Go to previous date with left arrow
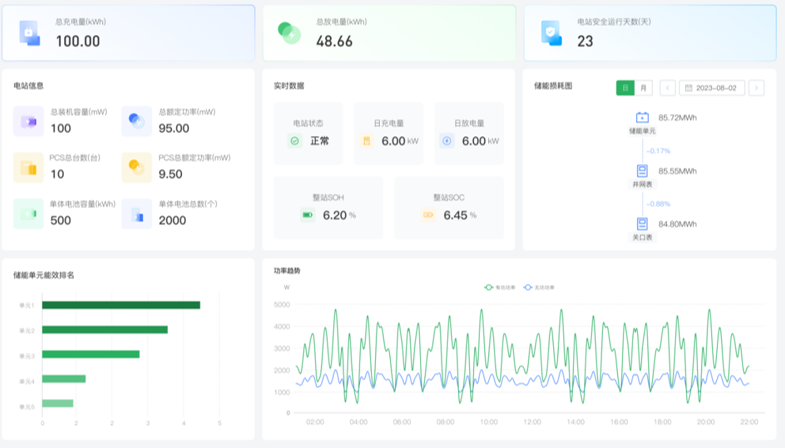785x448 pixels. pyautogui.click(x=667, y=88)
